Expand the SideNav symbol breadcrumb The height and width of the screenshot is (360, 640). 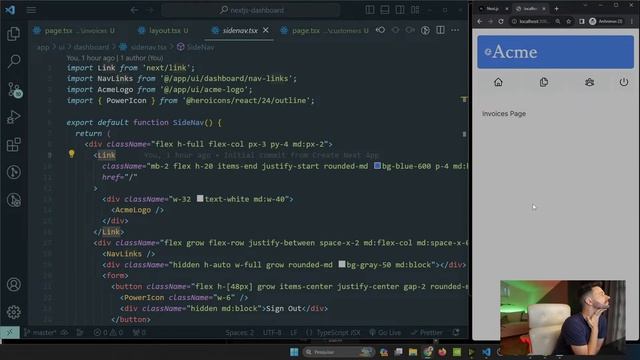point(196,47)
